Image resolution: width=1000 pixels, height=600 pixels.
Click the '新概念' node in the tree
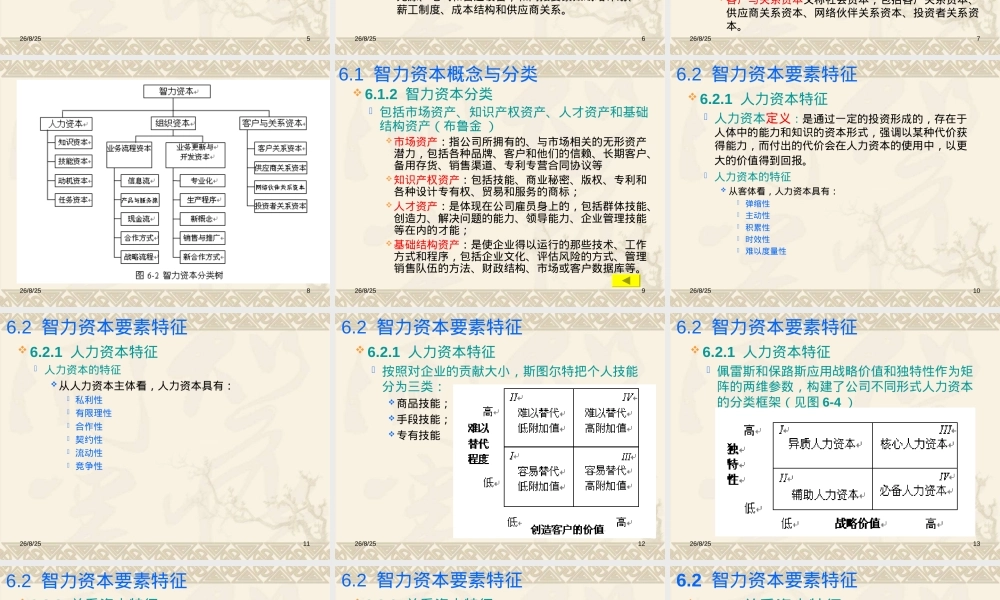pyautogui.click(x=202, y=219)
